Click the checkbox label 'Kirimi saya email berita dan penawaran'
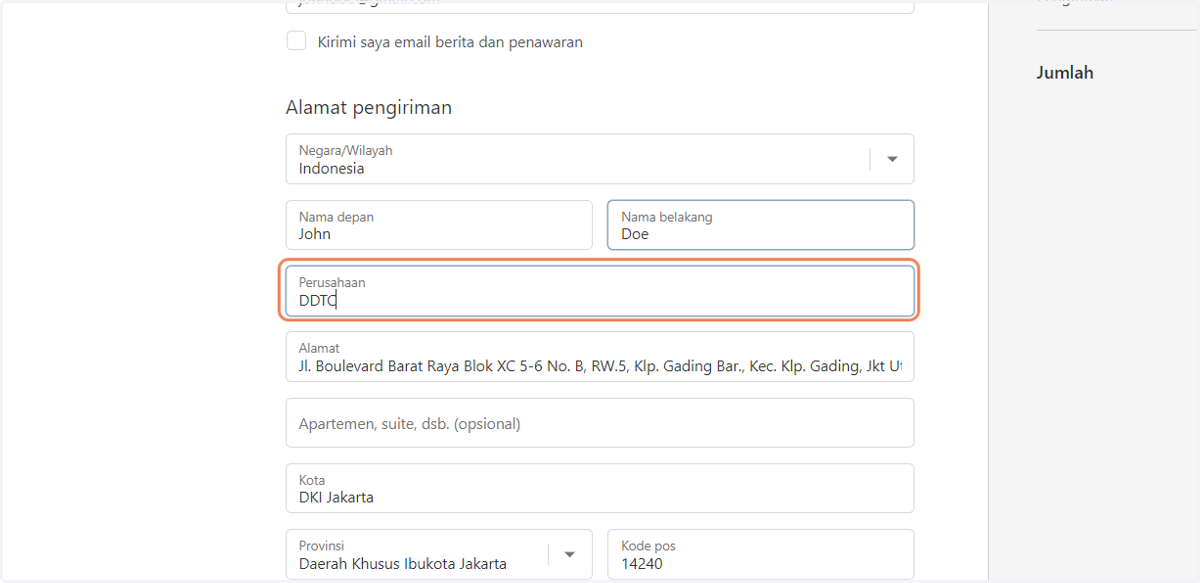Screen dimensions: 1200x583 click(x=450, y=42)
